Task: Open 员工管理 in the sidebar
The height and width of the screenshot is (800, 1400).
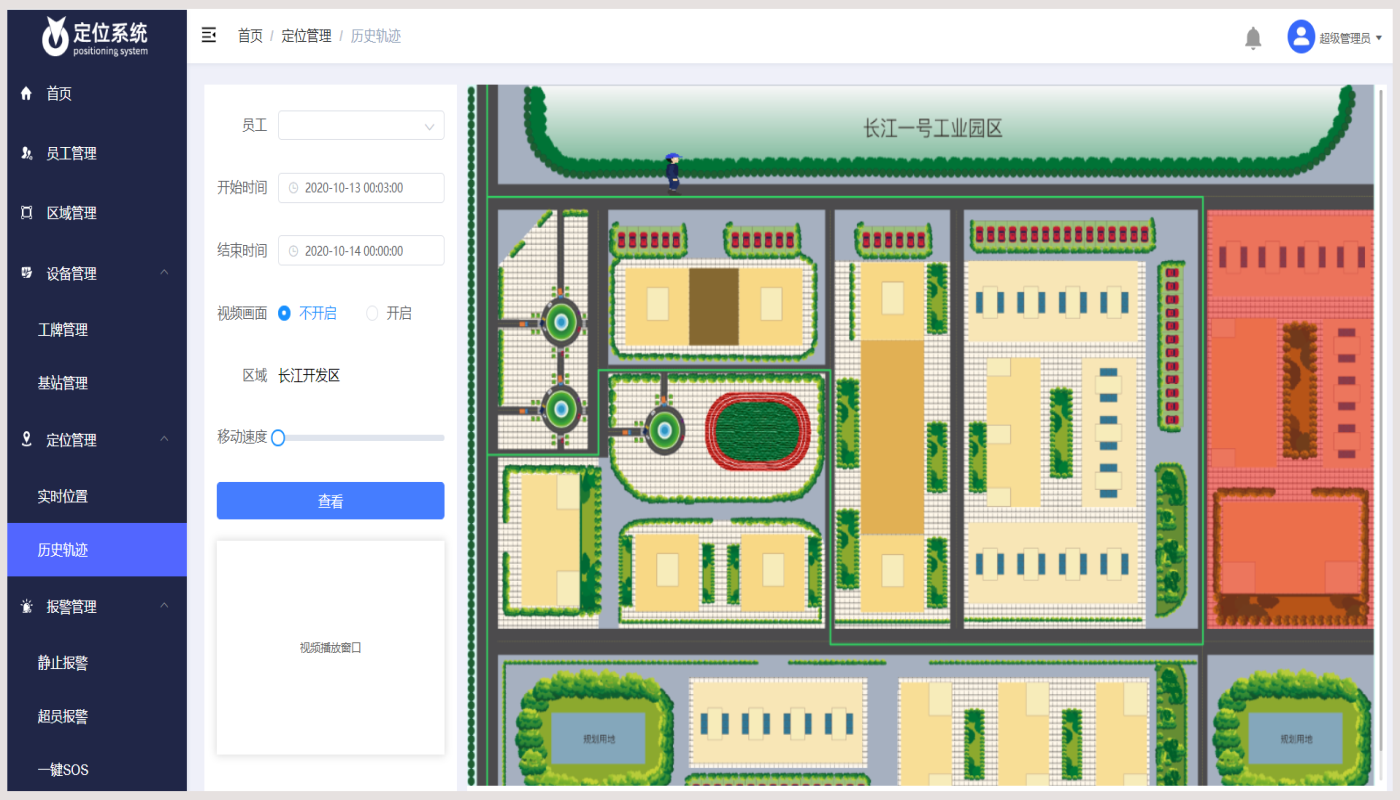Action: point(71,154)
